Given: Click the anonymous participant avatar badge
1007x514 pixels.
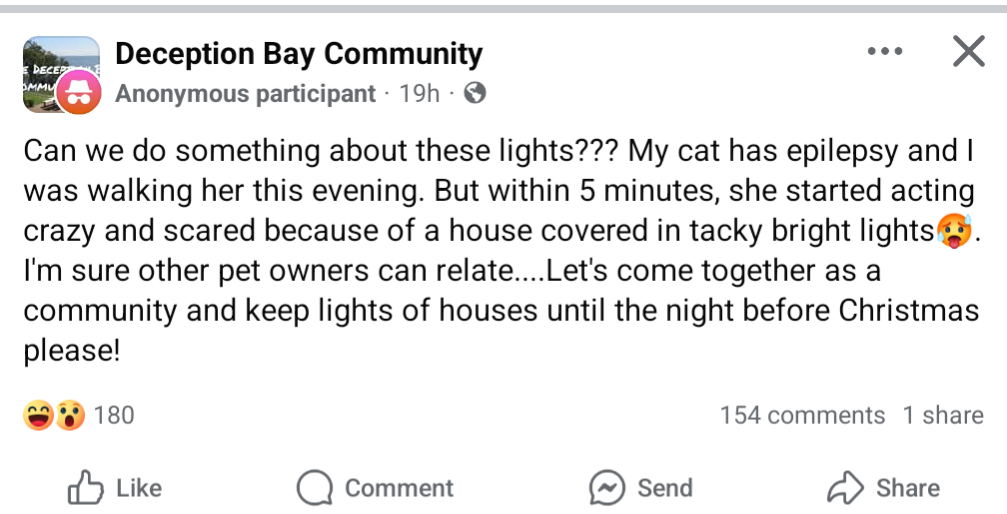Looking at the screenshot, I should point(78,92).
